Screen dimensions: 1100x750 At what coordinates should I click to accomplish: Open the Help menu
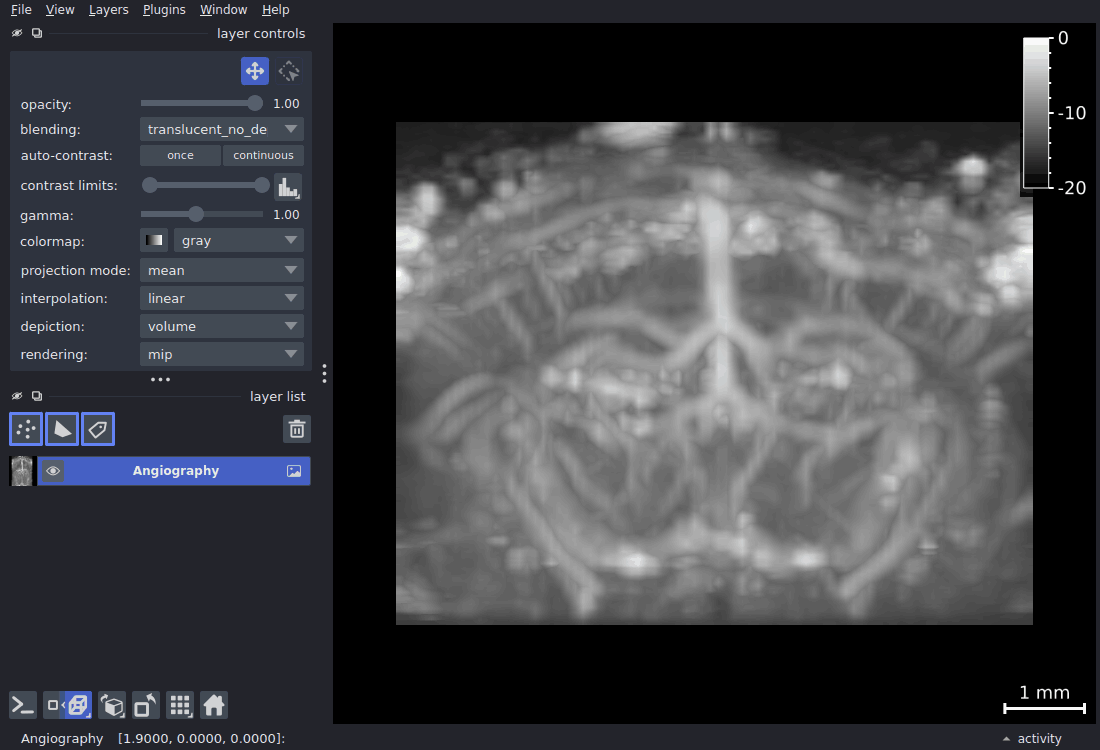click(x=275, y=10)
